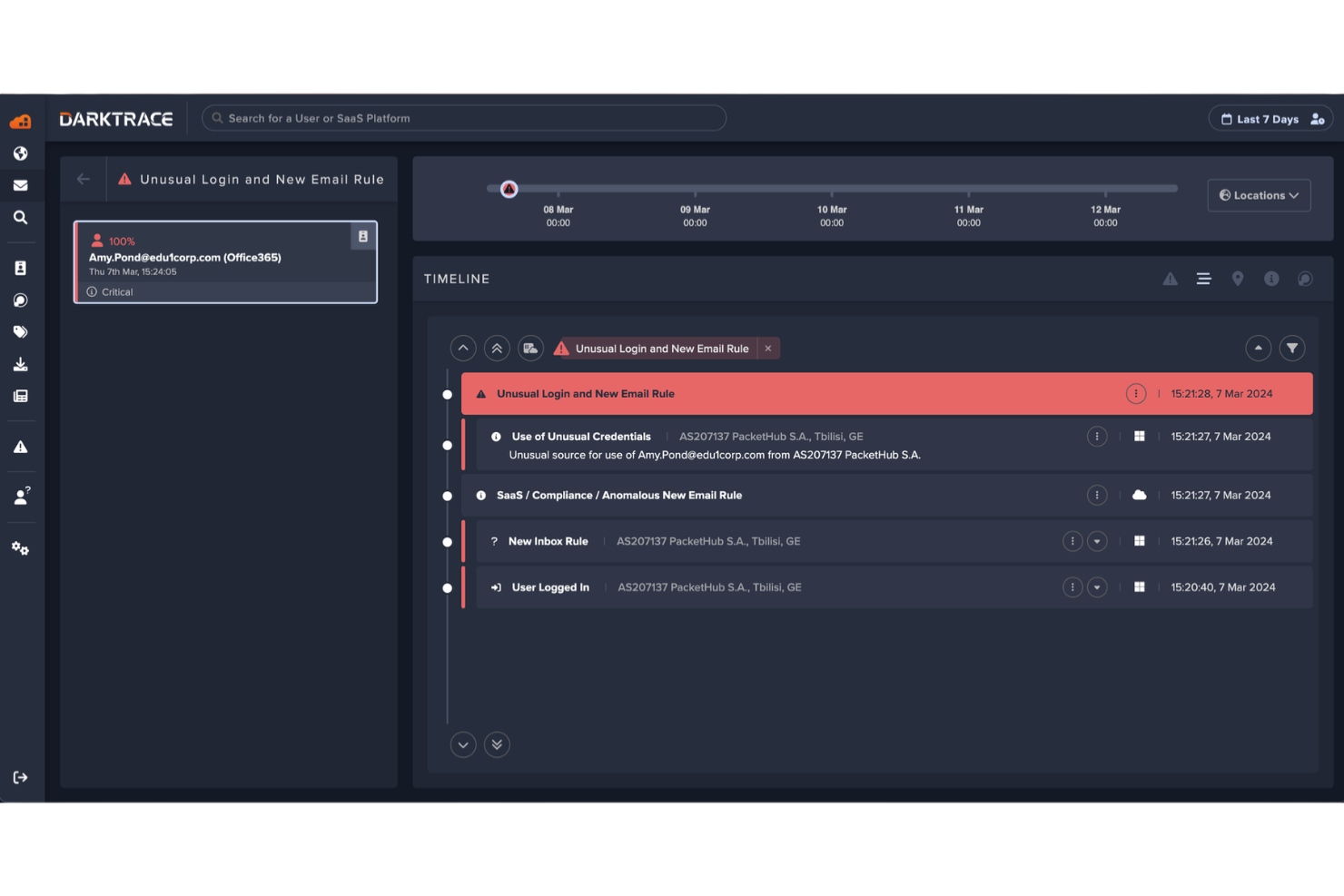
Task: Open the alert triangle icon in sidebar
Action: coord(20,447)
